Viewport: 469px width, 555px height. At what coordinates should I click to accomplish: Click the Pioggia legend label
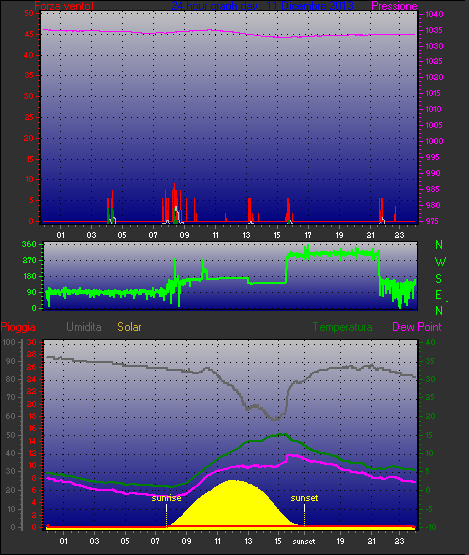(x=18, y=327)
